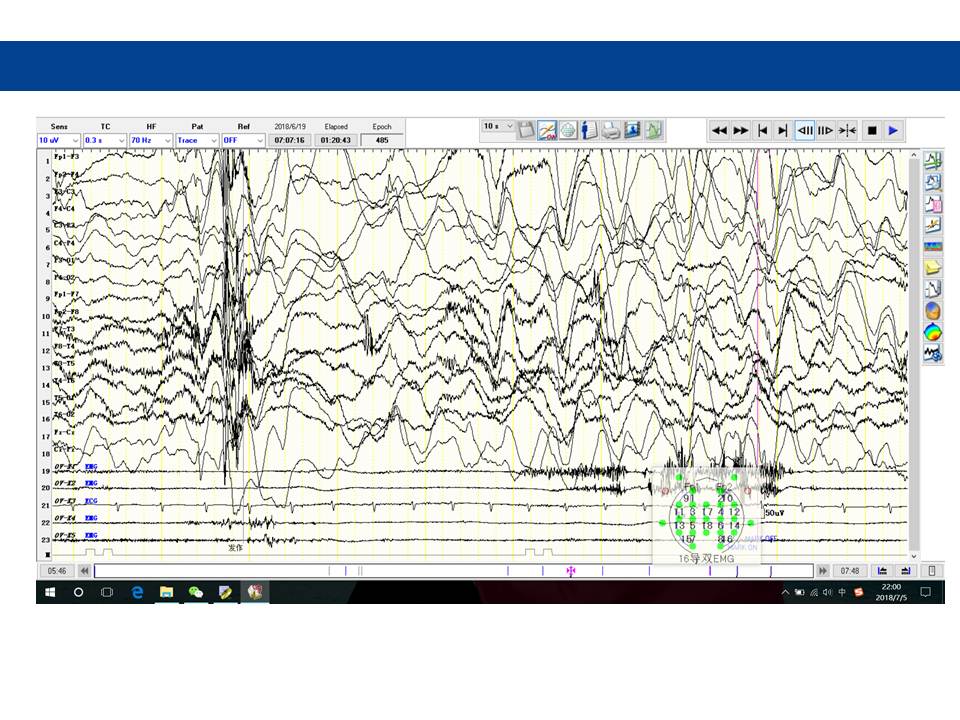Open the color density spectral array icon
Screen dimensions: 960x720
[x=932, y=247]
